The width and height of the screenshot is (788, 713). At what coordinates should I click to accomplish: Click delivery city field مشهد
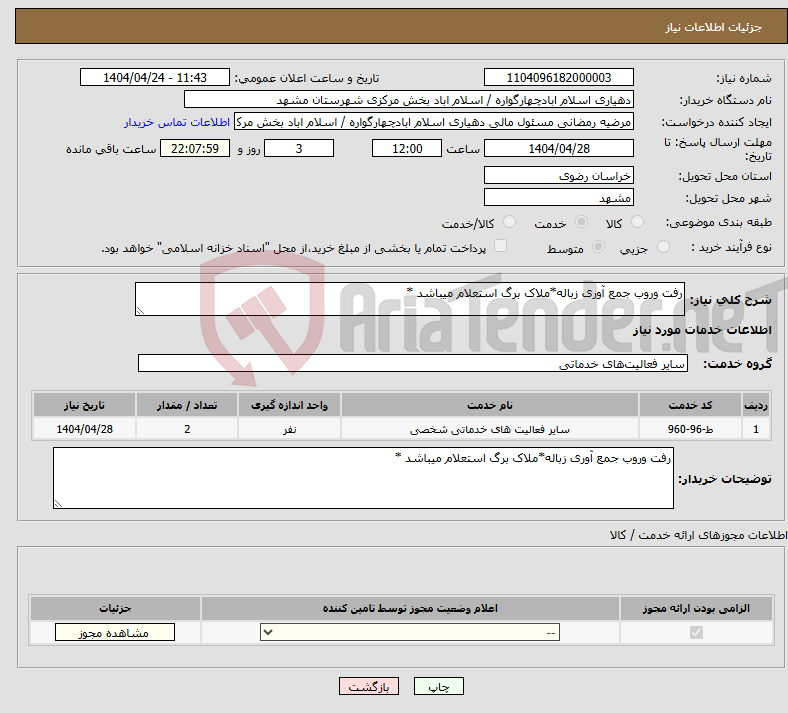pyautogui.click(x=559, y=197)
